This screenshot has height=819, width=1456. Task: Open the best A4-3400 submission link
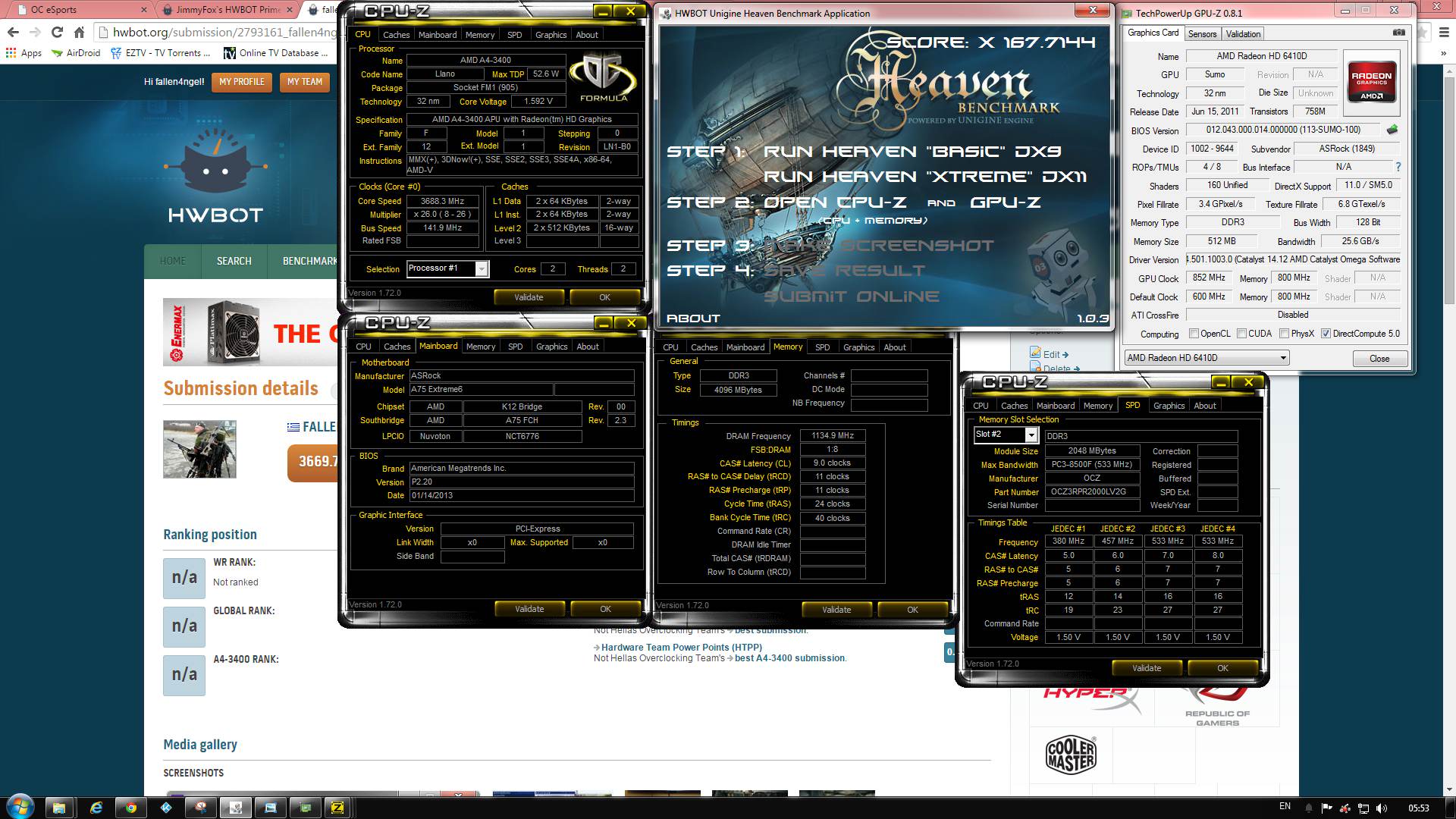click(x=789, y=658)
